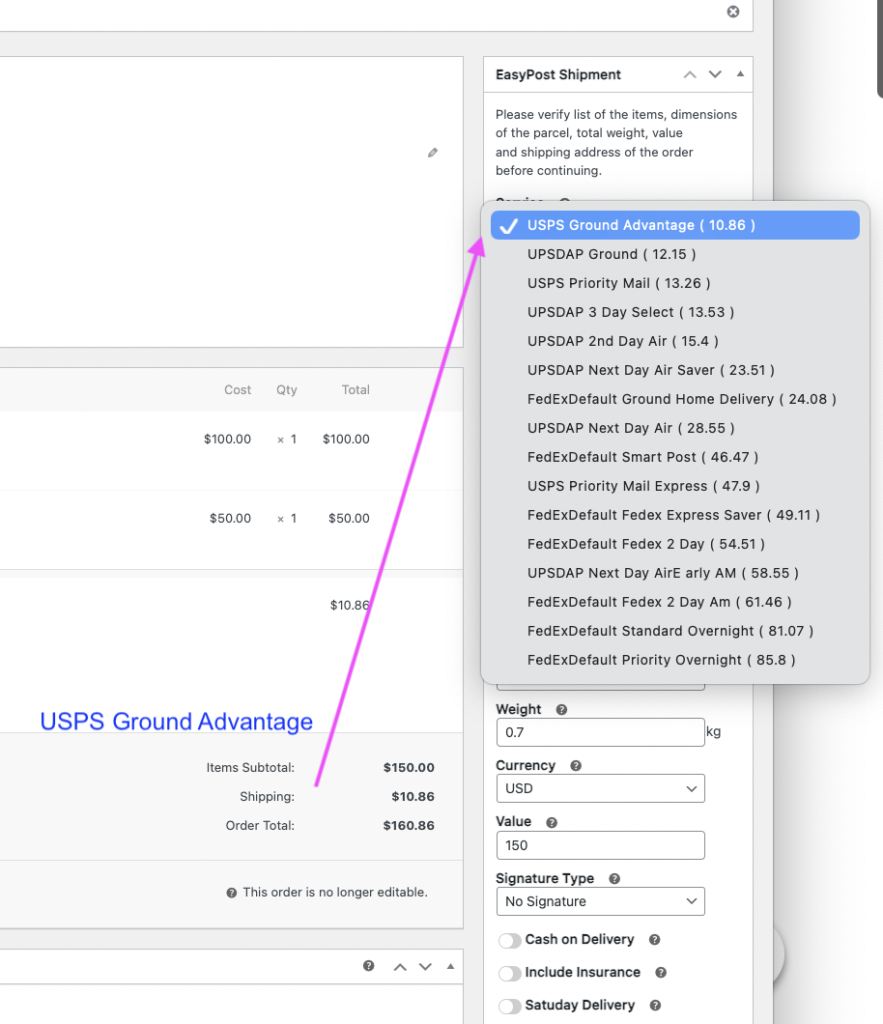
Task: Enable the Cash on Delivery toggle
Action: click(510, 940)
